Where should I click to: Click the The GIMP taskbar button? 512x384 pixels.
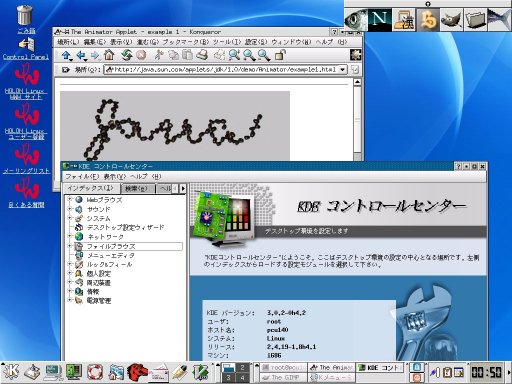(283, 378)
